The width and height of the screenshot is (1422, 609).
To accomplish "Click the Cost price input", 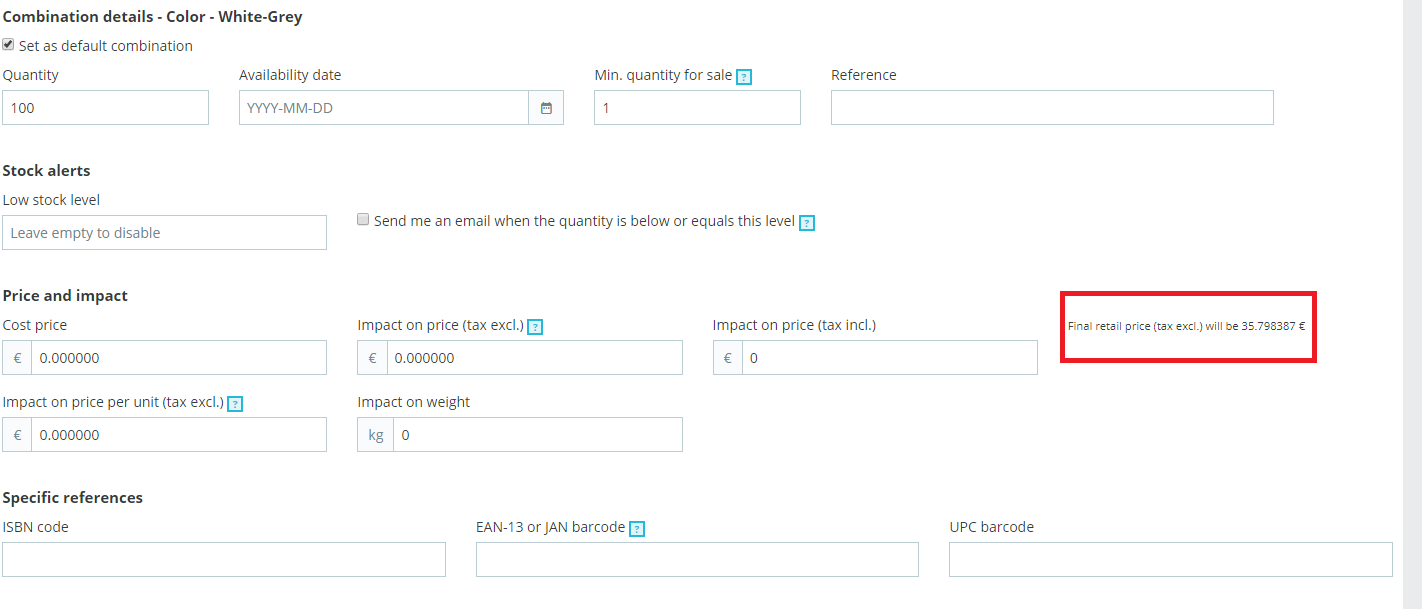I will 178,358.
